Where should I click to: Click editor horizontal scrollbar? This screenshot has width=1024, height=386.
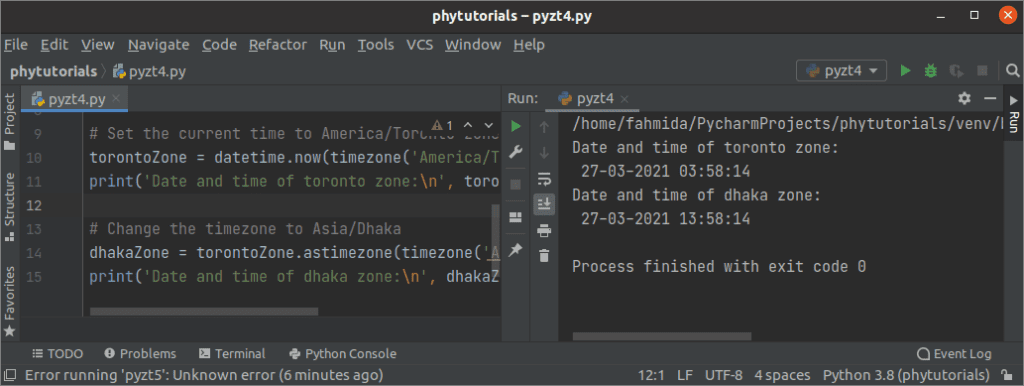pyautogui.click(x=204, y=312)
